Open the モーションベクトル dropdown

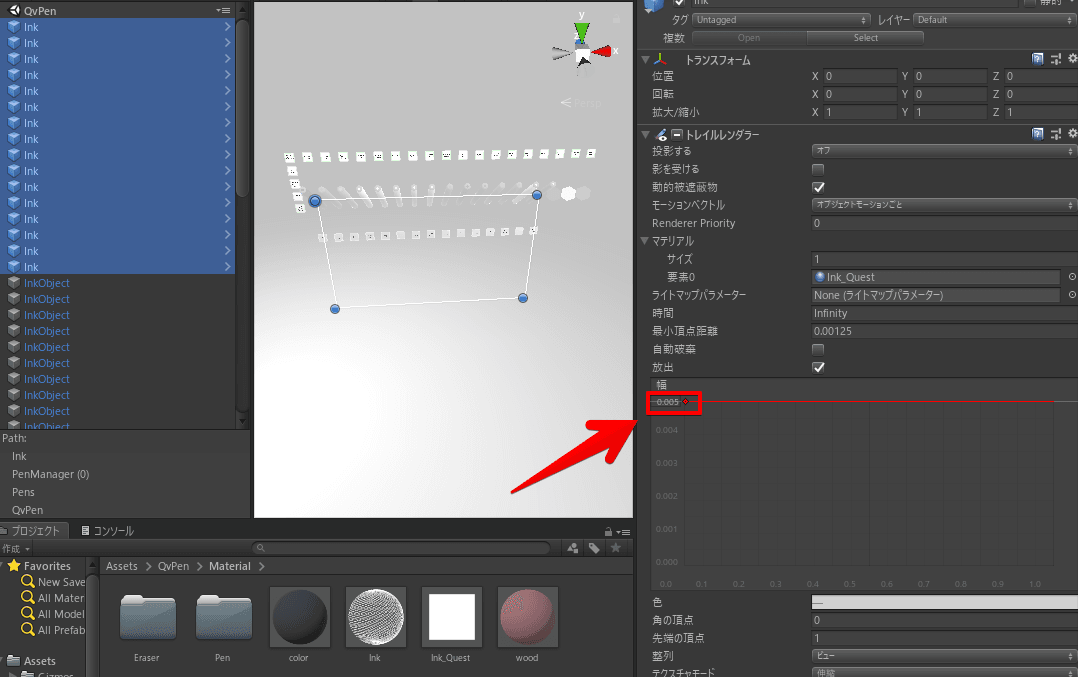tap(943, 205)
